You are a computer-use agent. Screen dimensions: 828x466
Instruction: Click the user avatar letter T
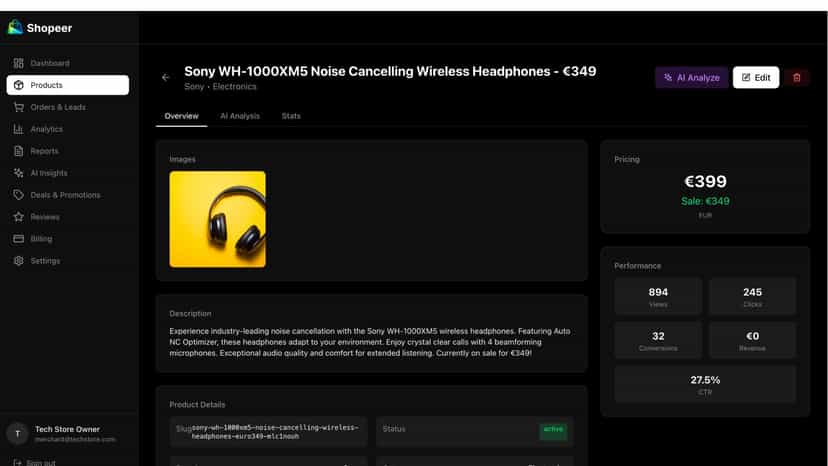point(17,433)
